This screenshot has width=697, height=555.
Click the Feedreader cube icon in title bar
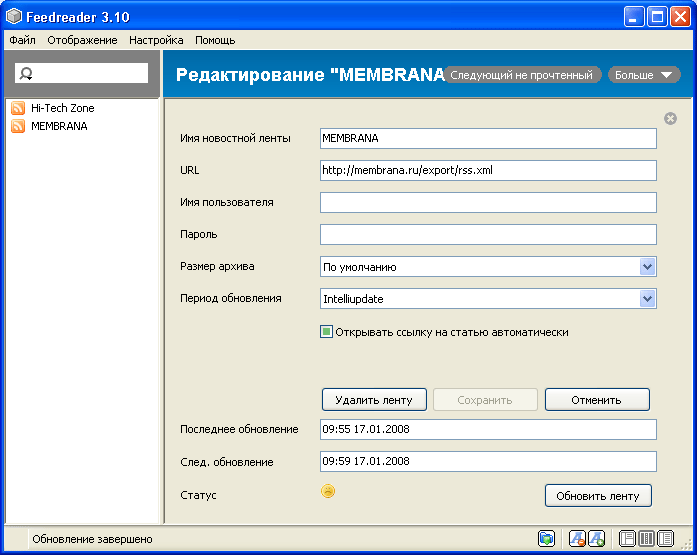(x=14, y=17)
